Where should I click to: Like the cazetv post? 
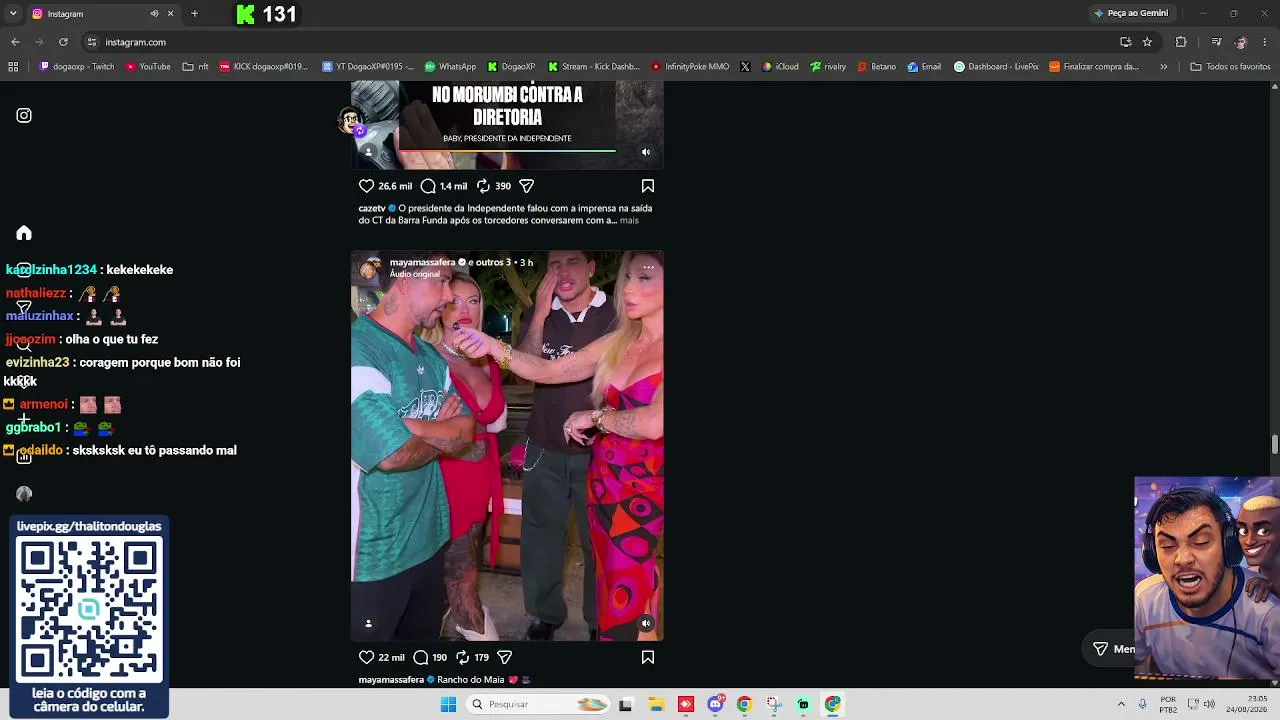point(366,186)
